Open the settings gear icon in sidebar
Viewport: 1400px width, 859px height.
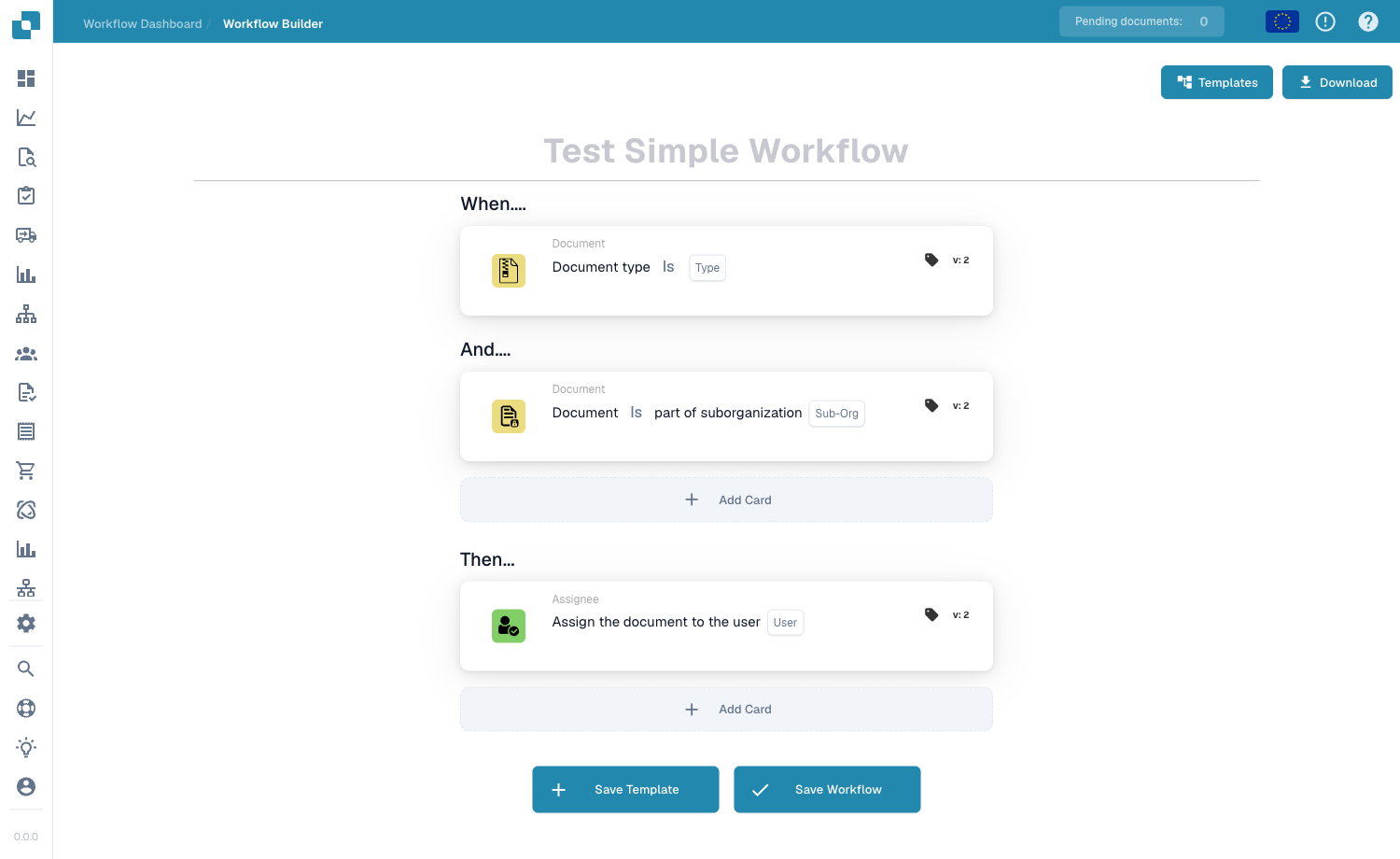pyautogui.click(x=26, y=624)
